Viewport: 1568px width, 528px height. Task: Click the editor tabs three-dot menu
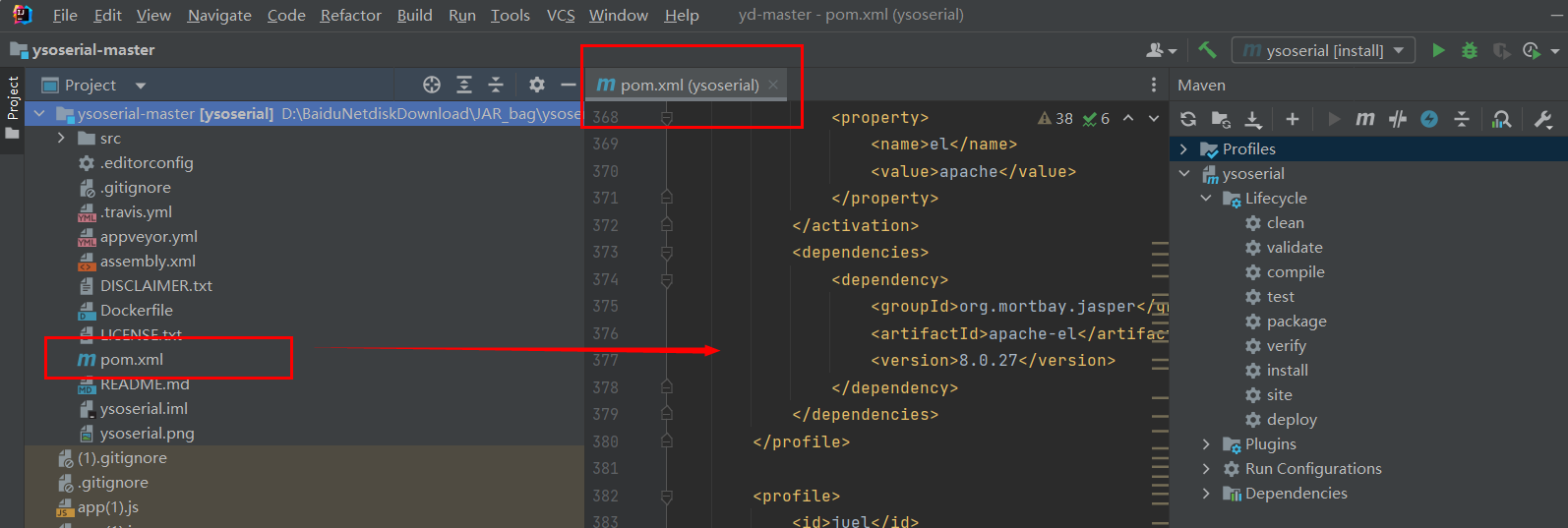pyautogui.click(x=1154, y=85)
